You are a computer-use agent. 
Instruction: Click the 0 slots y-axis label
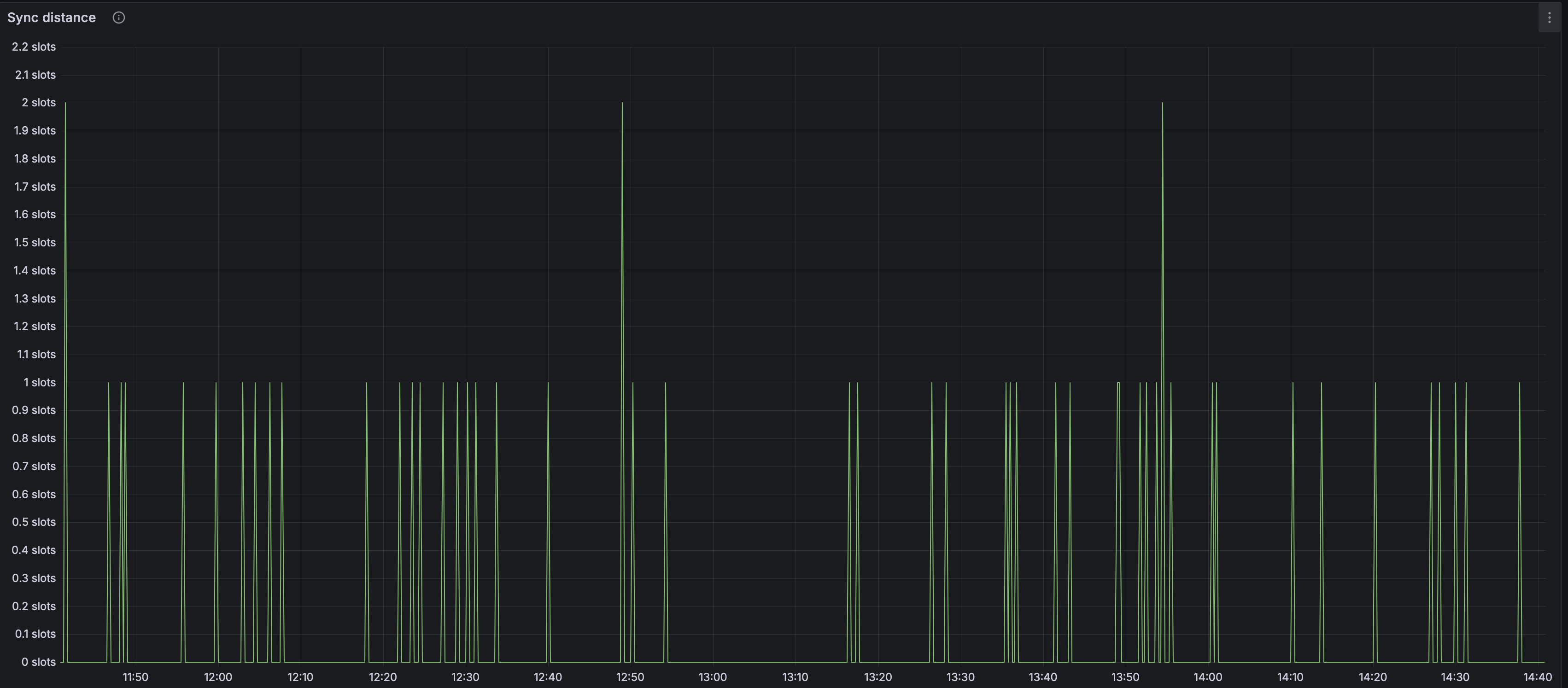pos(38,662)
